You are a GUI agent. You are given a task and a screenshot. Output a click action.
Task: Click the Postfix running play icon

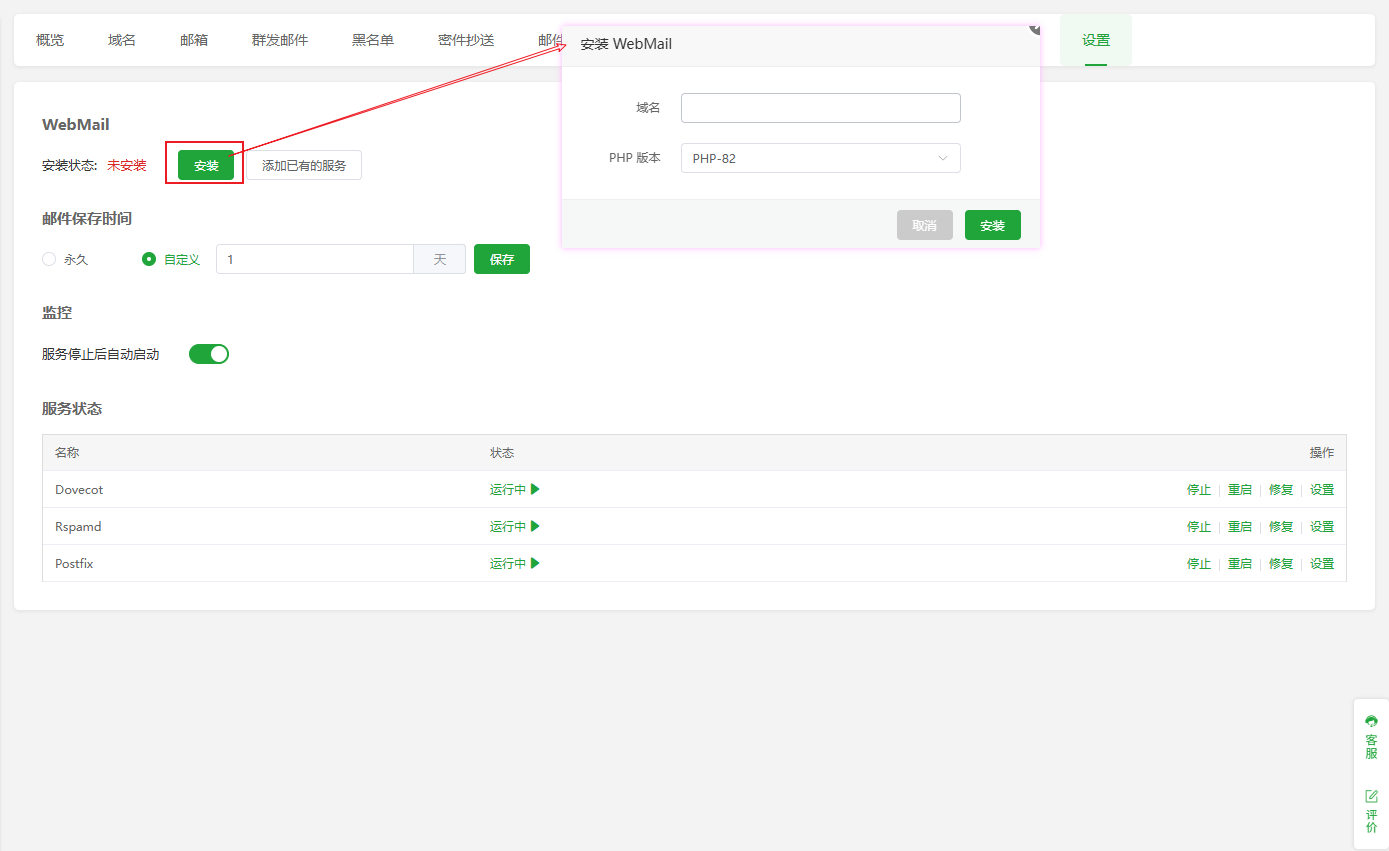(535, 564)
